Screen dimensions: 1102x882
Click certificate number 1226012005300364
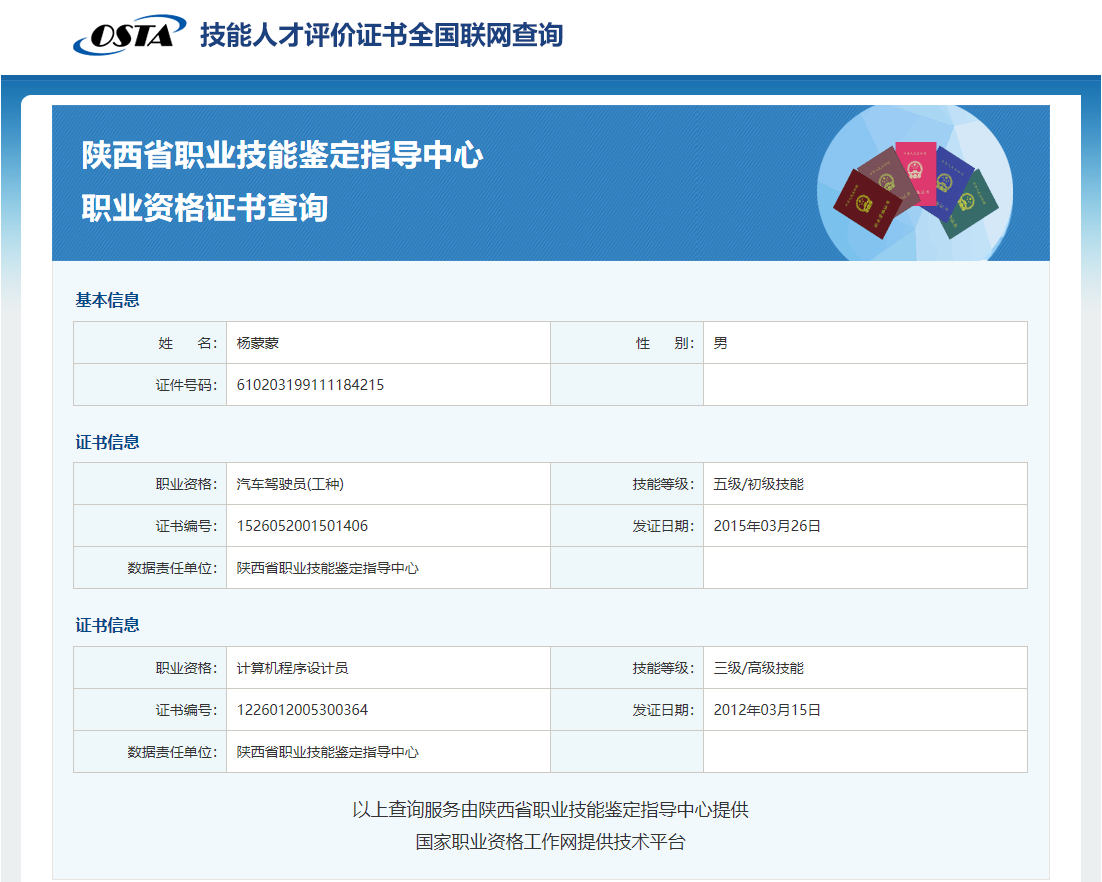coord(302,709)
